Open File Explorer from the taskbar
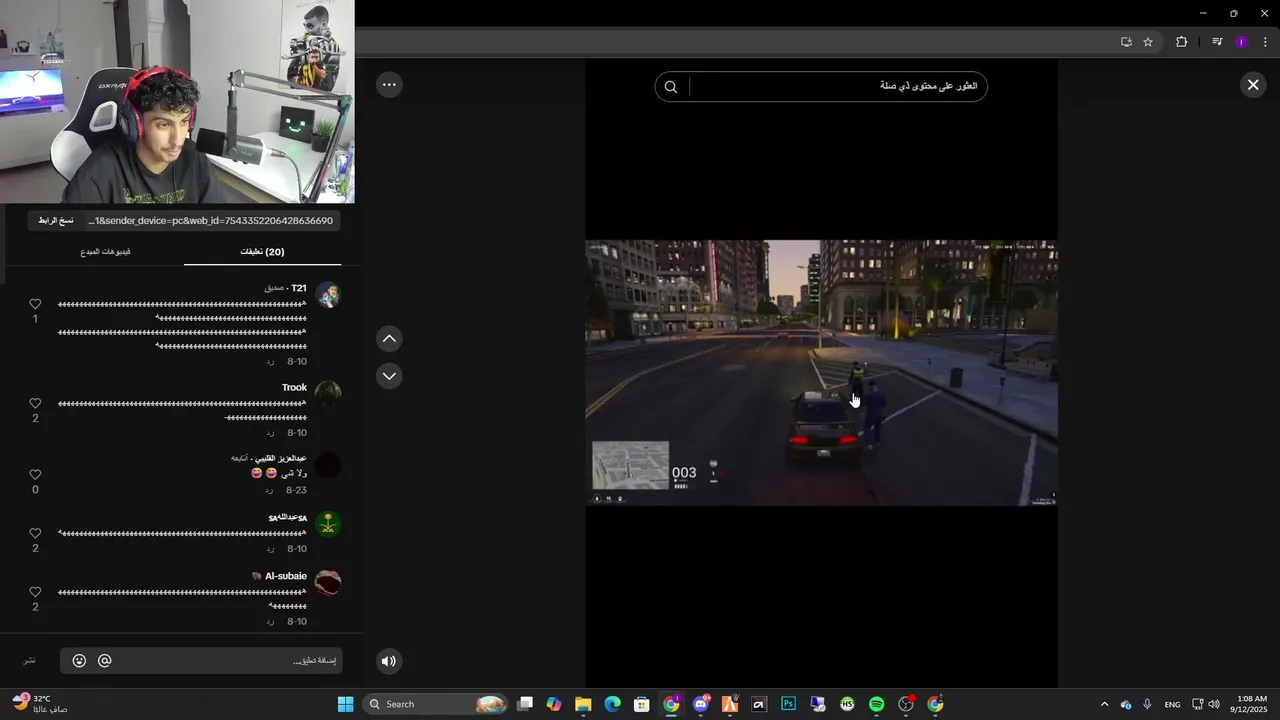The width and height of the screenshot is (1280, 720). click(583, 704)
